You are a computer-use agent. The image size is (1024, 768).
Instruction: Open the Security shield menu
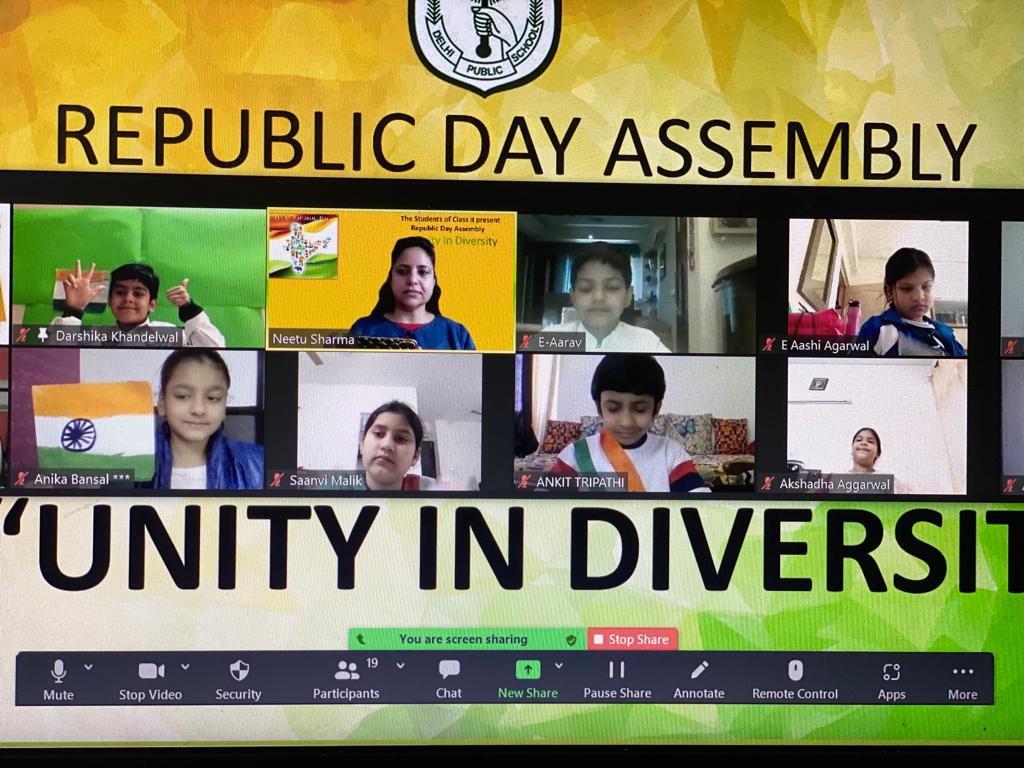tap(238, 680)
